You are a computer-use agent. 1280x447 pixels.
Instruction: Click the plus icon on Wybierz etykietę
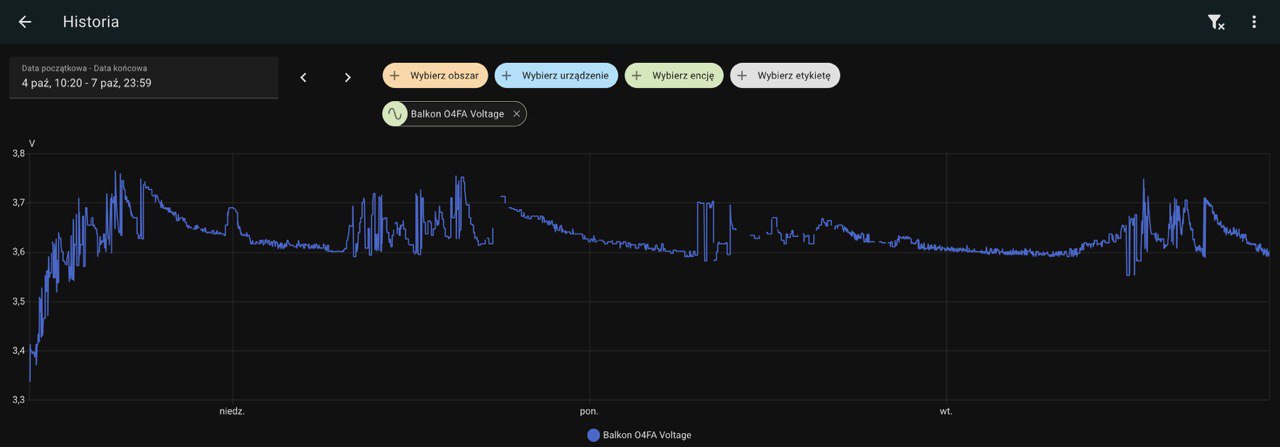click(742, 75)
